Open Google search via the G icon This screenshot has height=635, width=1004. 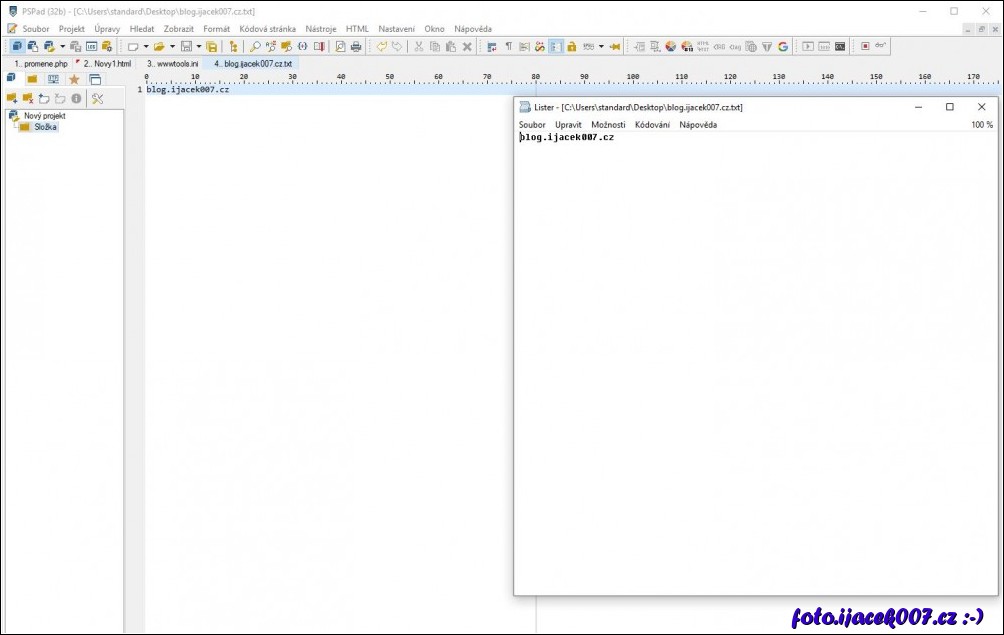click(x=783, y=47)
